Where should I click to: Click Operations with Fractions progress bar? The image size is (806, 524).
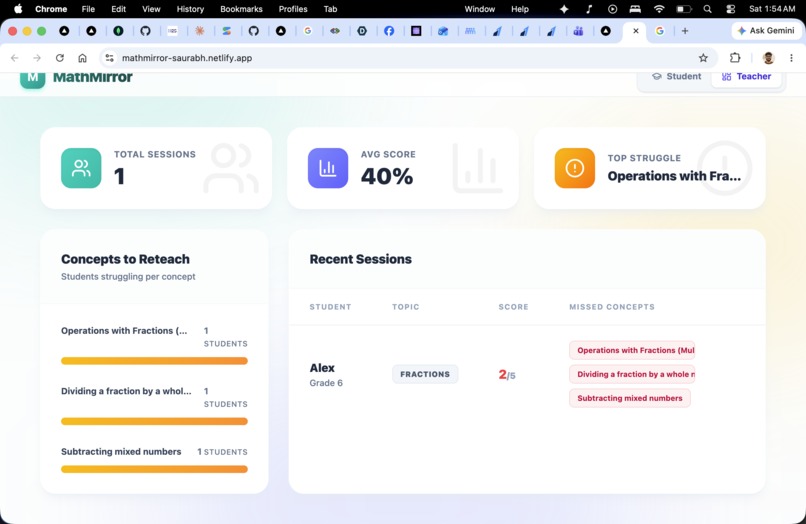154,361
